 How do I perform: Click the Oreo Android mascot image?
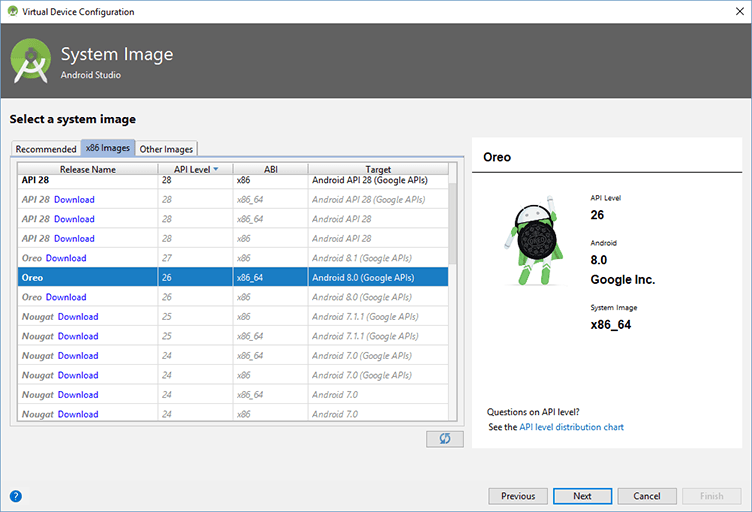point(534,240)
